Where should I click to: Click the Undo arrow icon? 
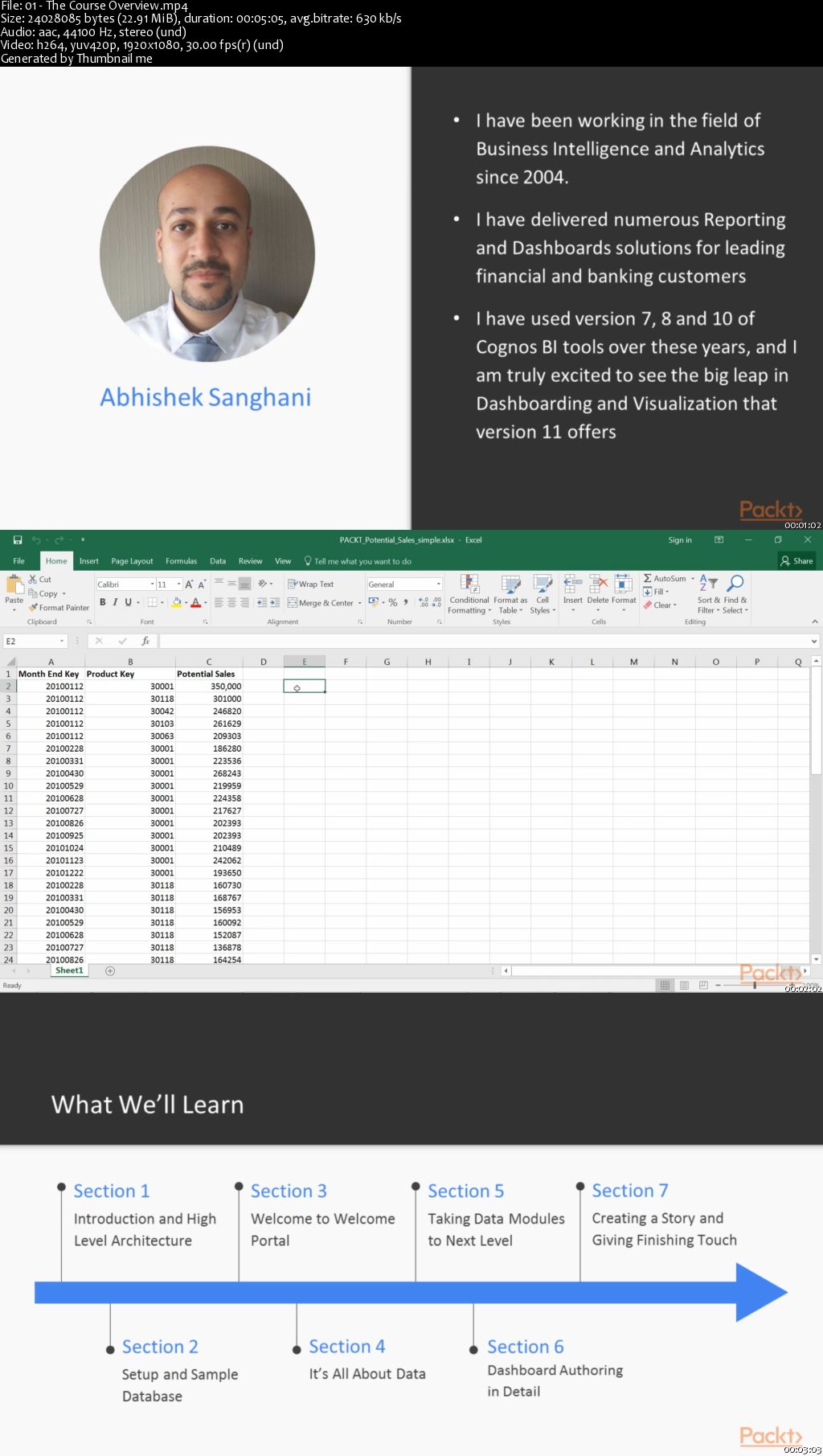click(37, 540)
